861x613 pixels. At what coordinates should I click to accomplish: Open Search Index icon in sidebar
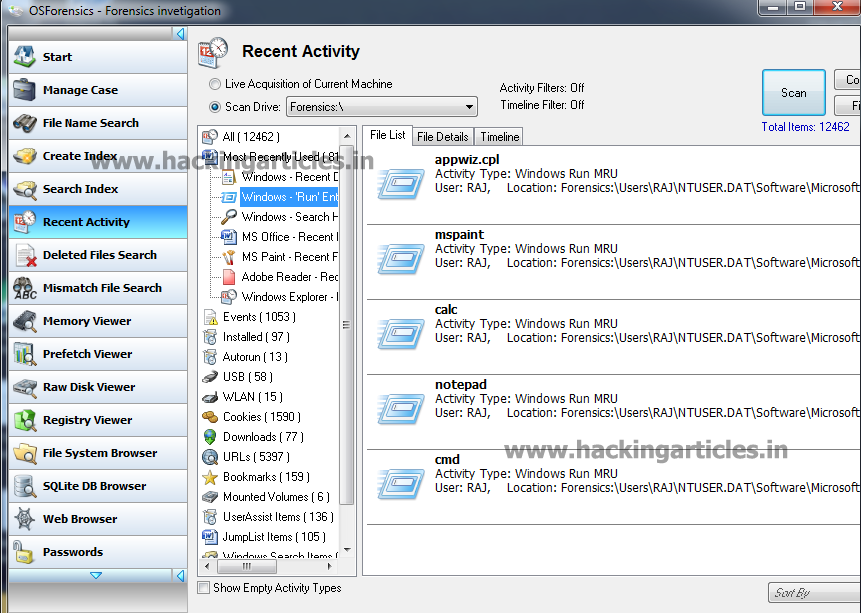(x=25, y=189)
